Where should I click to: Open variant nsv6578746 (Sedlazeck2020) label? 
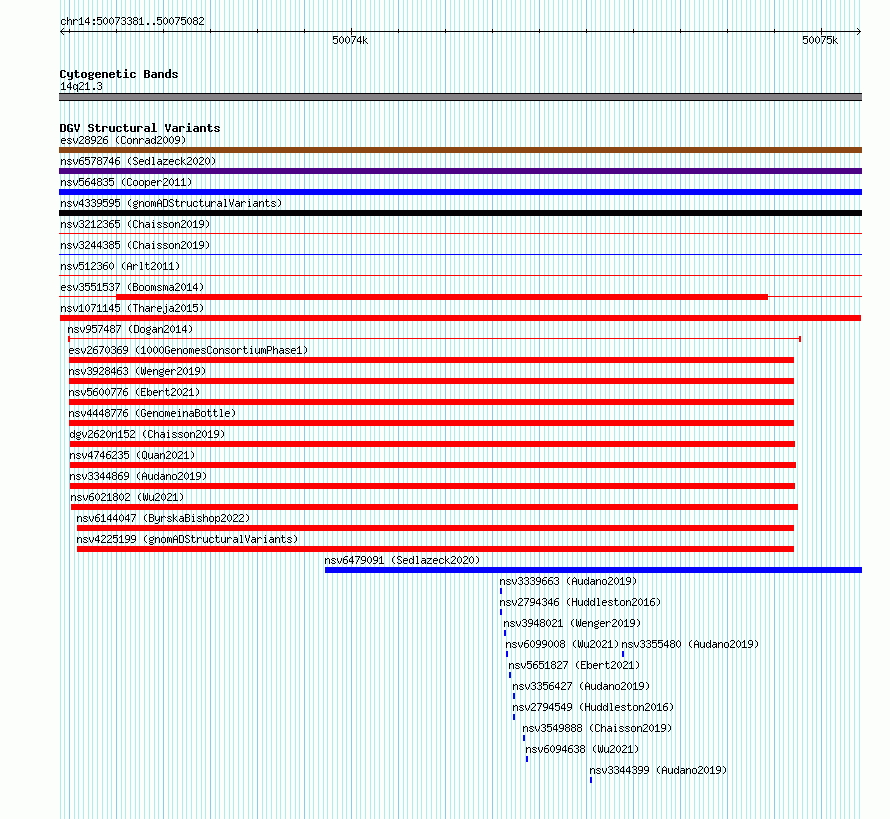138,161
